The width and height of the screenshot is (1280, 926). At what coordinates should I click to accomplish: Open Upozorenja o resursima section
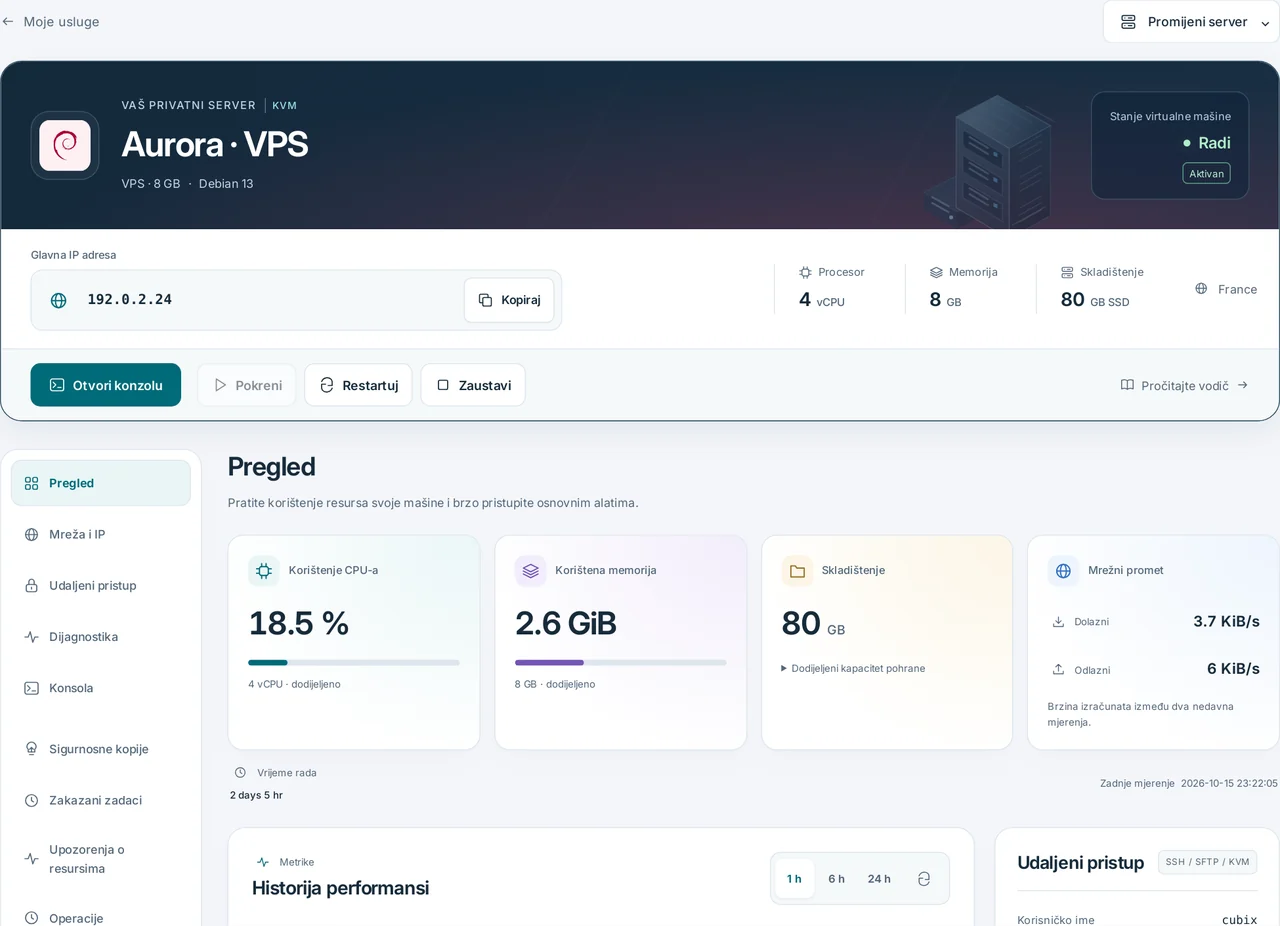pyautogui.click(x=101, y=859)
